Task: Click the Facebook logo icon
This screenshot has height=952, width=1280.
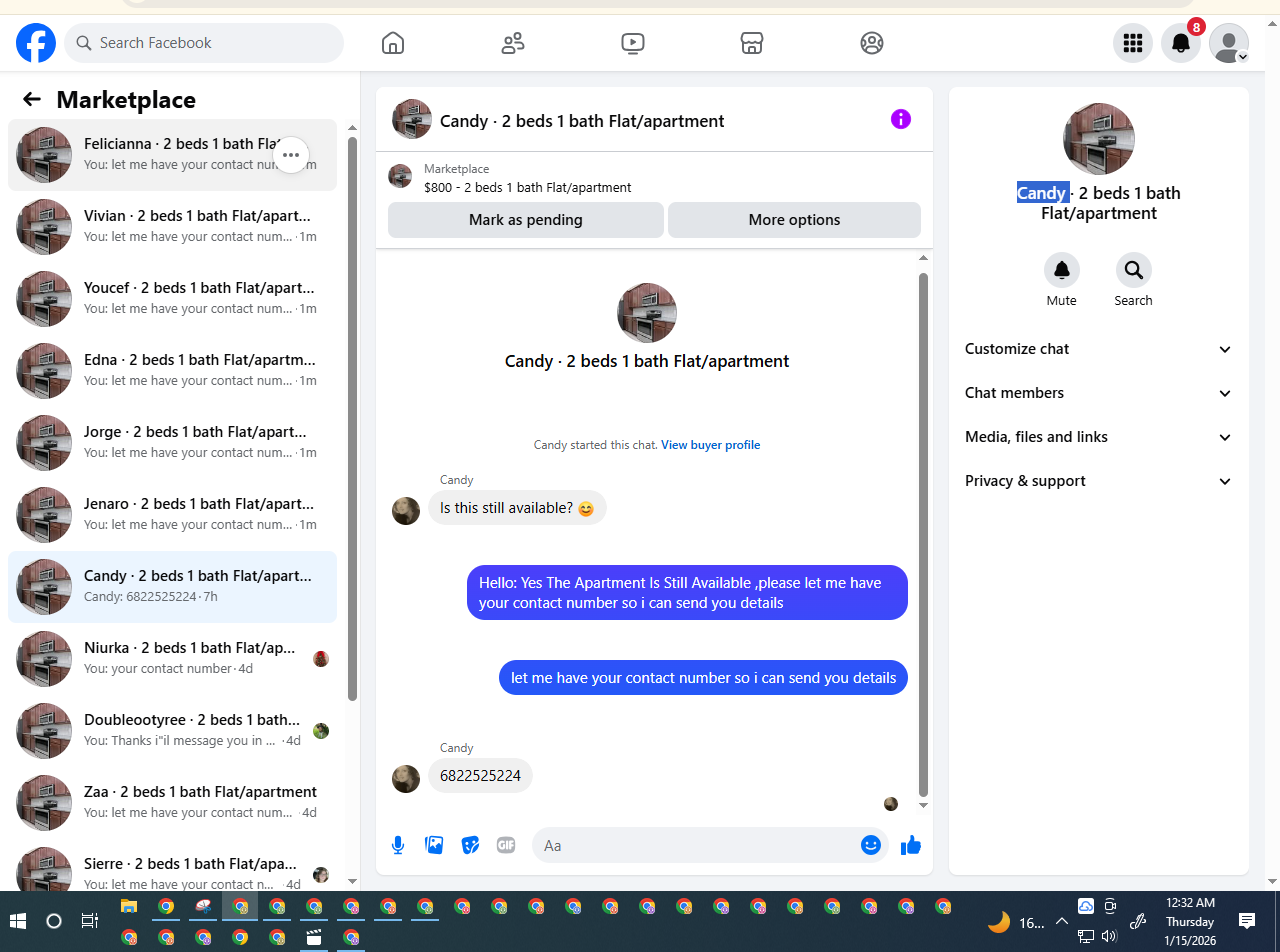Action: click(x=36, y=43)
